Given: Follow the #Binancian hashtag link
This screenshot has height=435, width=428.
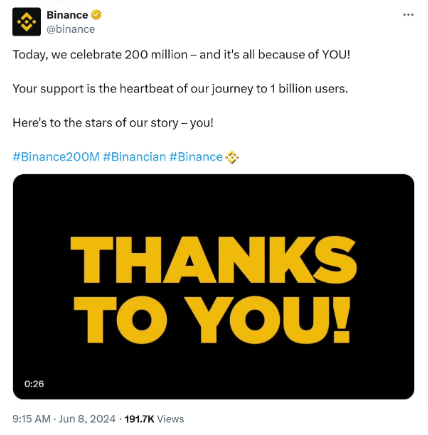Looking at the screenshot, I should click(x=134, y=157).
